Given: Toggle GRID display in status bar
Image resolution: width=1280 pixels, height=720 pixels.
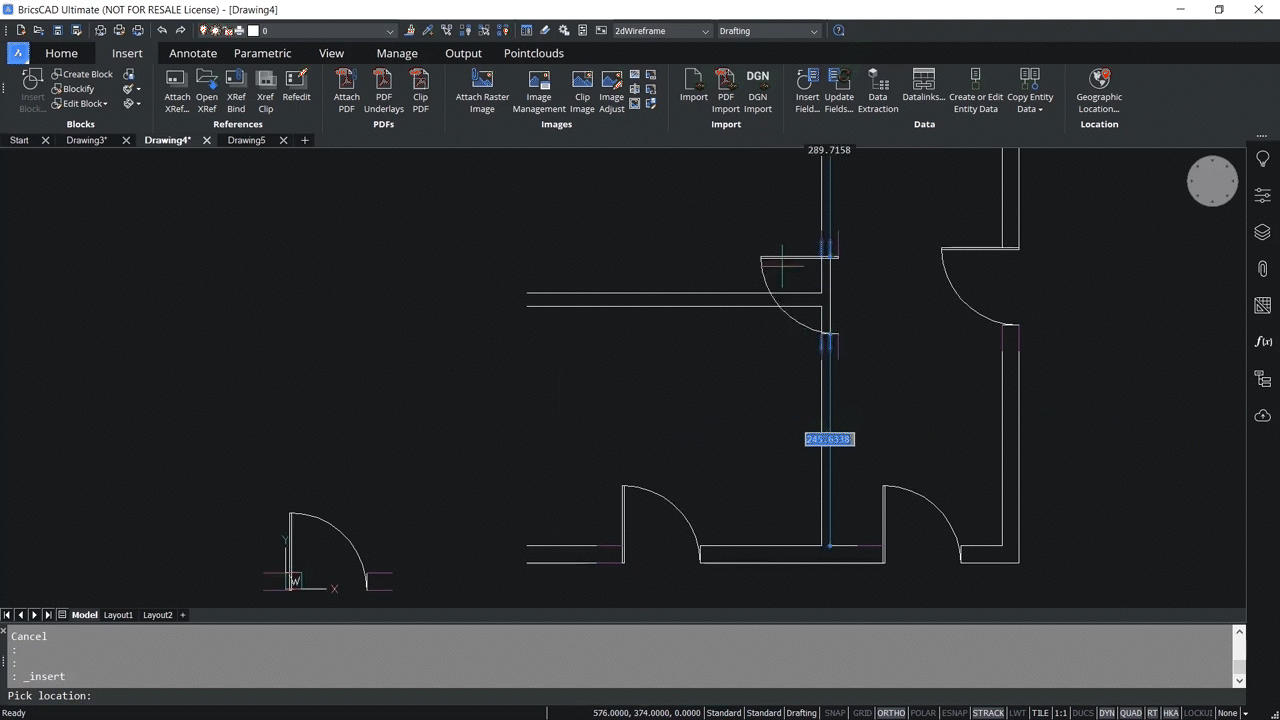Looking at the screenshot, I should pos(862,713).
